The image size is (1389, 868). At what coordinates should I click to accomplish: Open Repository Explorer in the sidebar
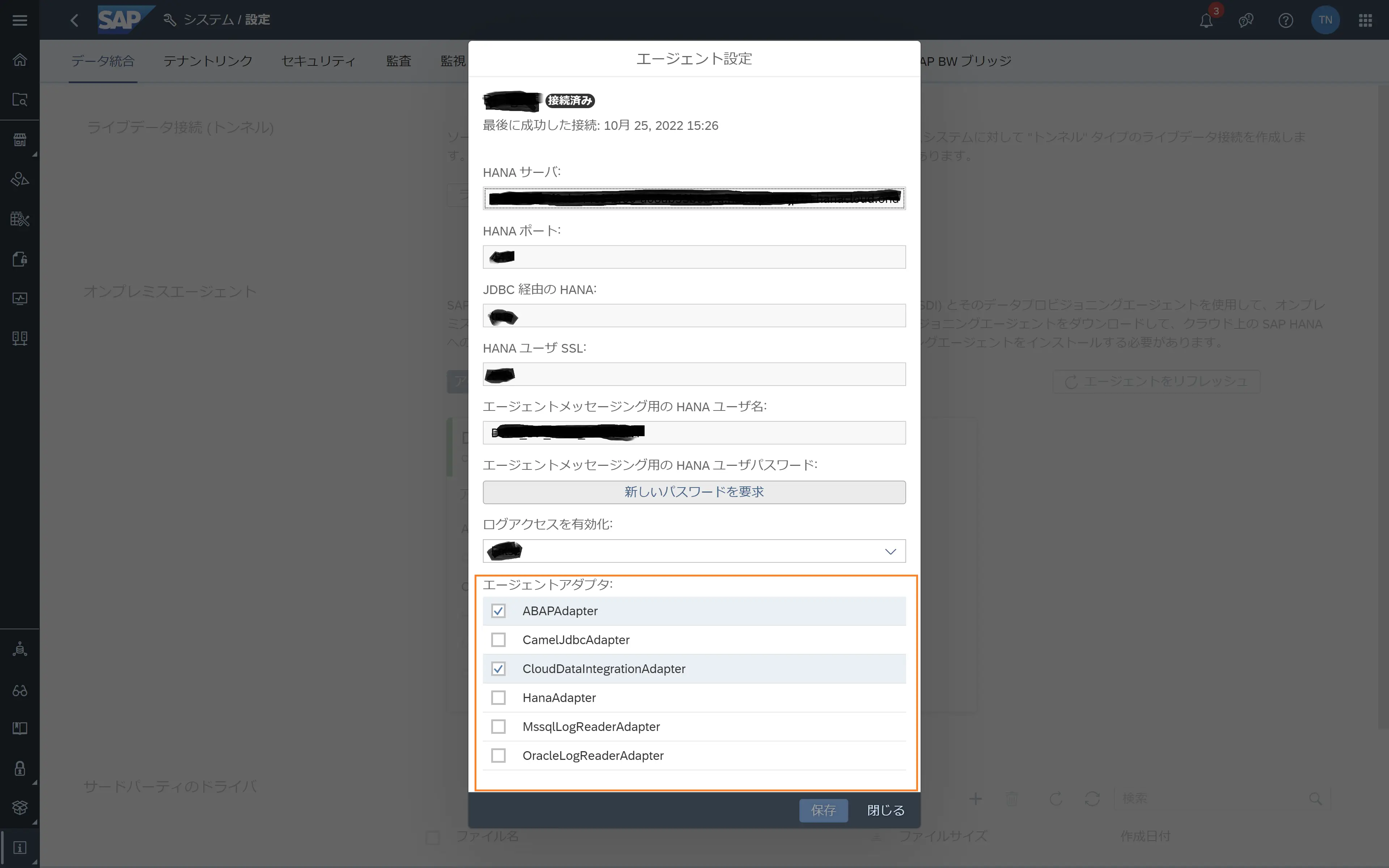point(20,100)
